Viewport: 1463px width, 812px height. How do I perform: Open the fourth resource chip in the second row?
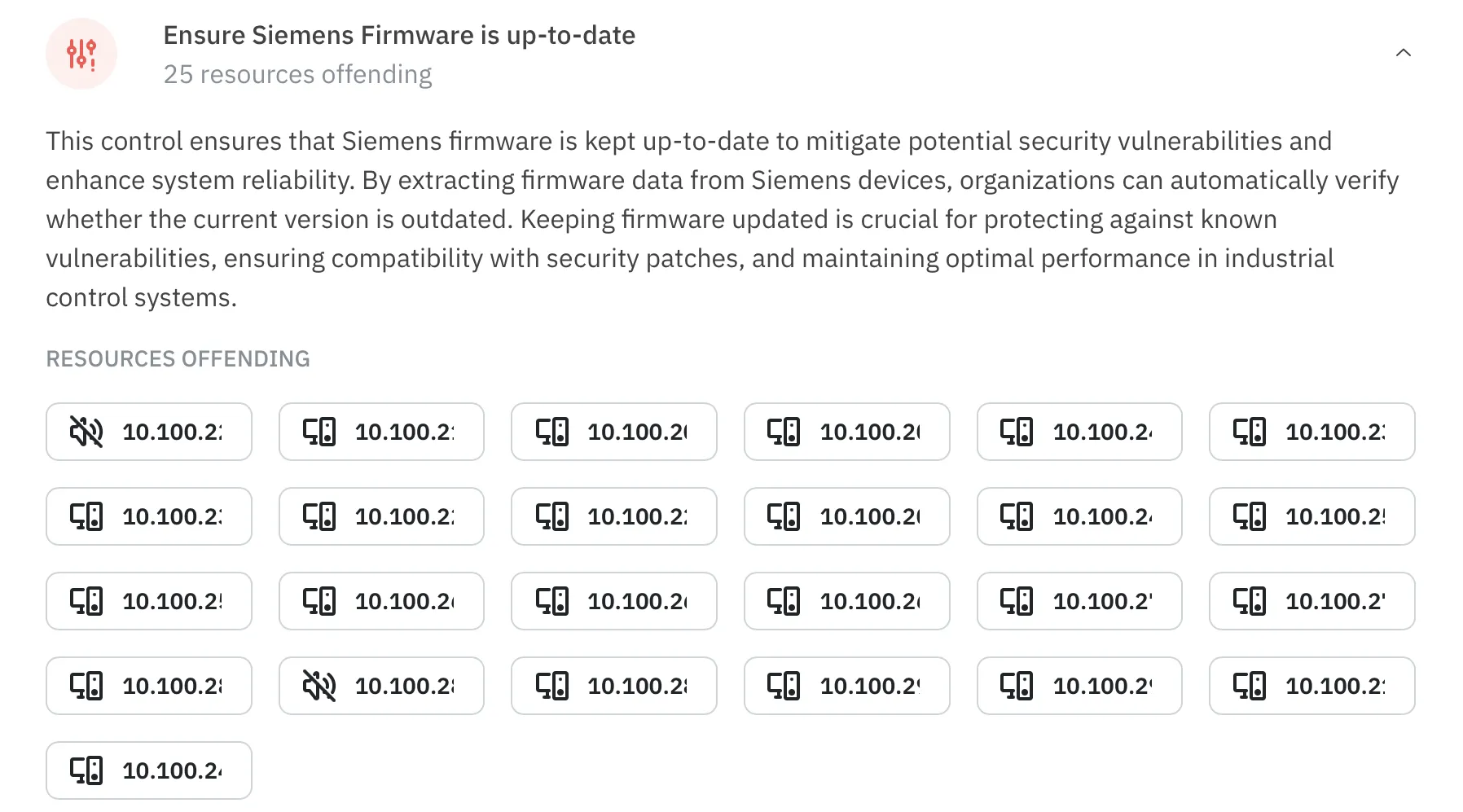point(847,516)
